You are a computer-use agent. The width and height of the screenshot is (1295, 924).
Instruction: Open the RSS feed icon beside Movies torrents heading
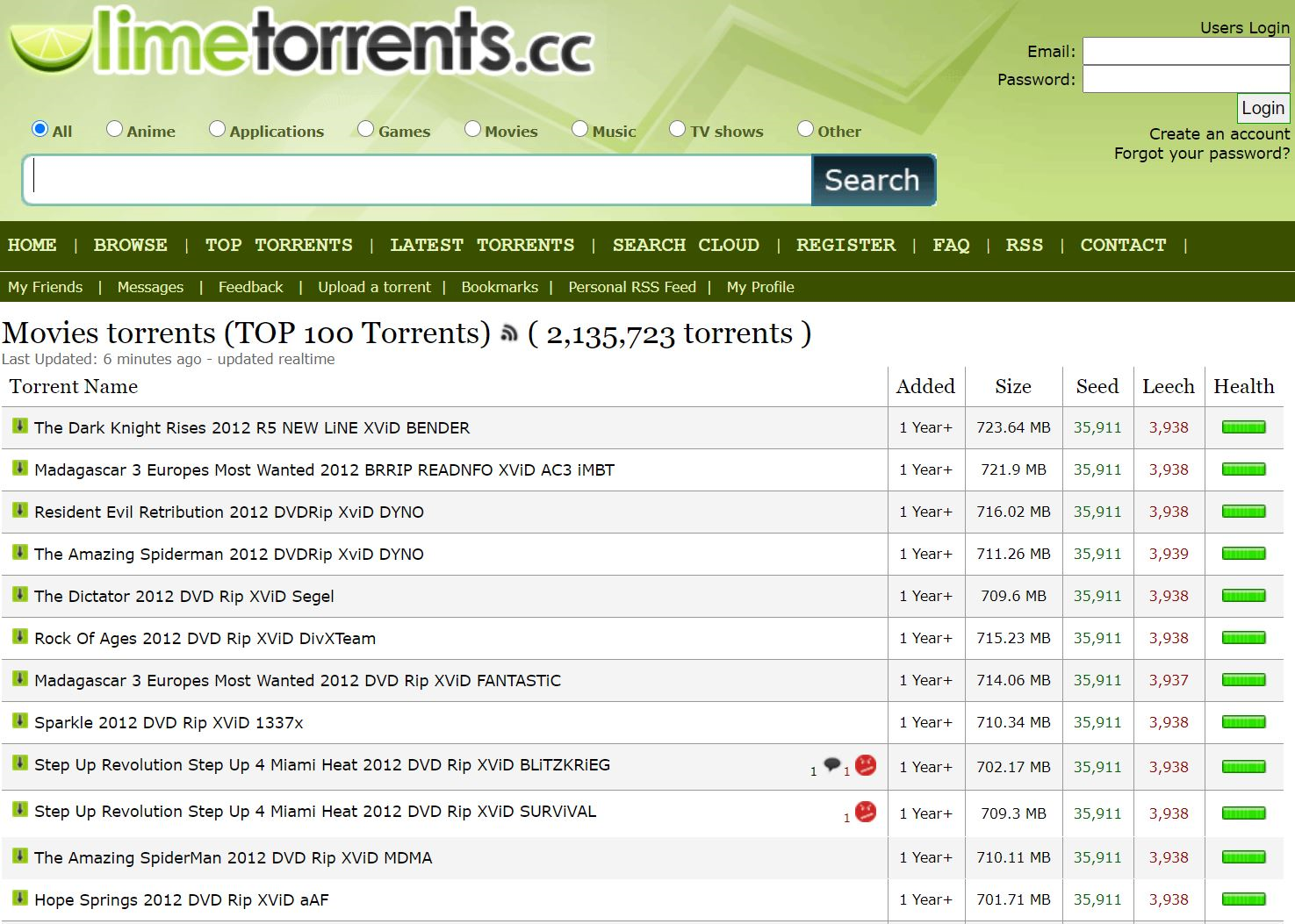click(508, 333)
